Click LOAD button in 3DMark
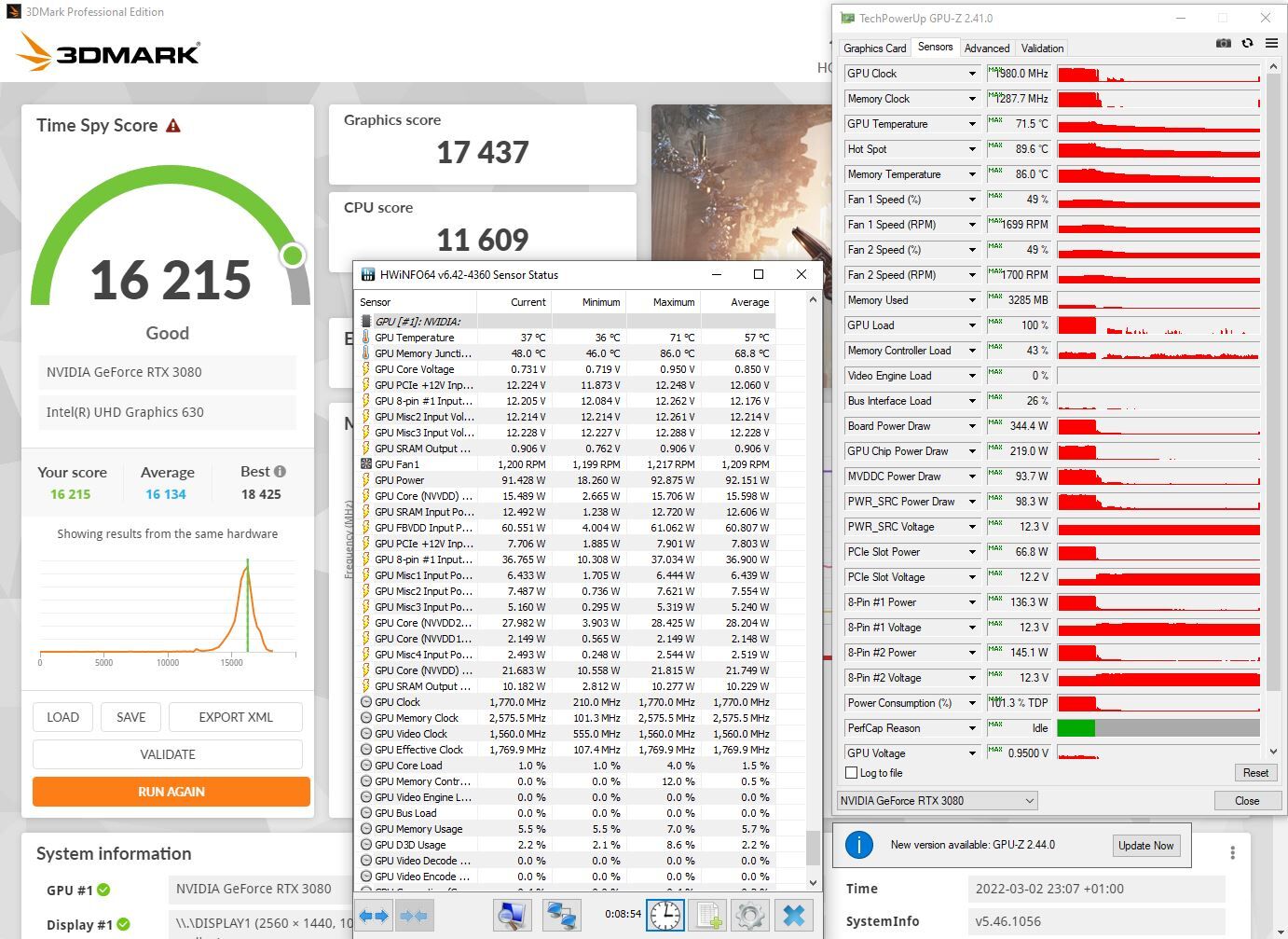This screenshot has height=939, width=1288. [x=62, y=717]
